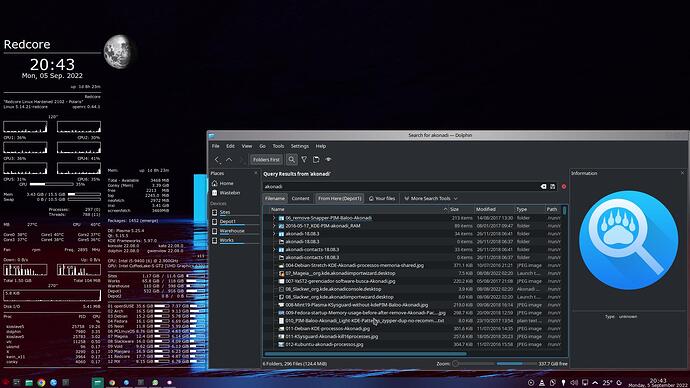Viewport: 690px width, 388px height.
Task: Open the Settings menu
Action: (x=300, y=146)
